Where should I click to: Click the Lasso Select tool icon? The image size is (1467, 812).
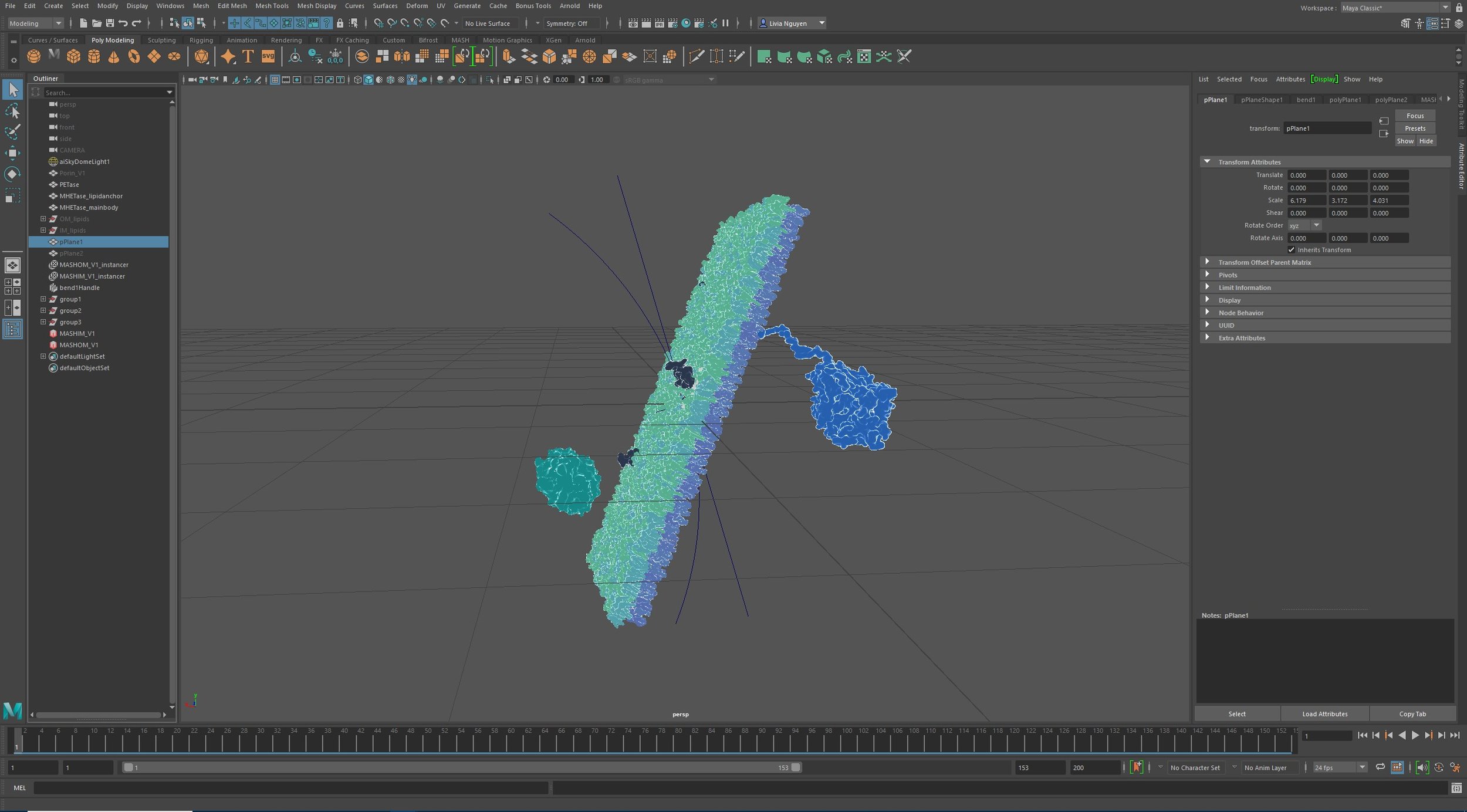[x=12, y=111]
